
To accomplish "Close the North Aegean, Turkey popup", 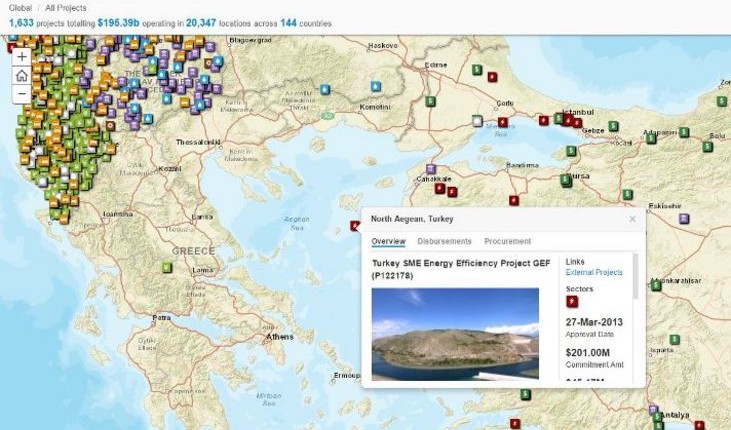I will (x=632, y=219).
